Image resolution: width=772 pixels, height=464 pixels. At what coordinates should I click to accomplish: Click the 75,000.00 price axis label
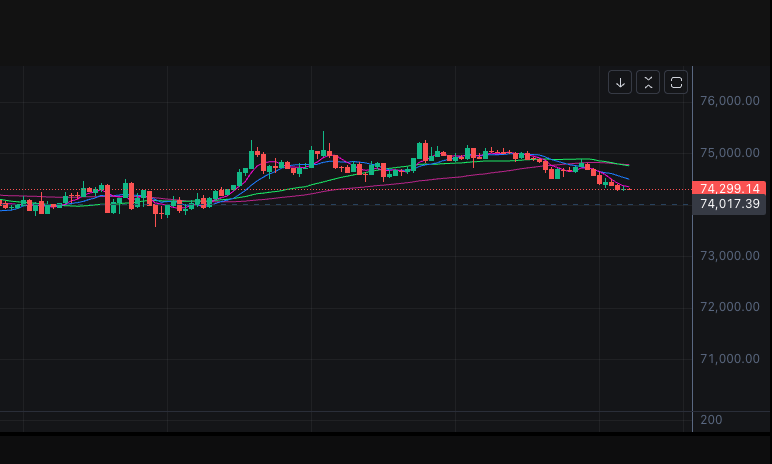tap(730, 153)
